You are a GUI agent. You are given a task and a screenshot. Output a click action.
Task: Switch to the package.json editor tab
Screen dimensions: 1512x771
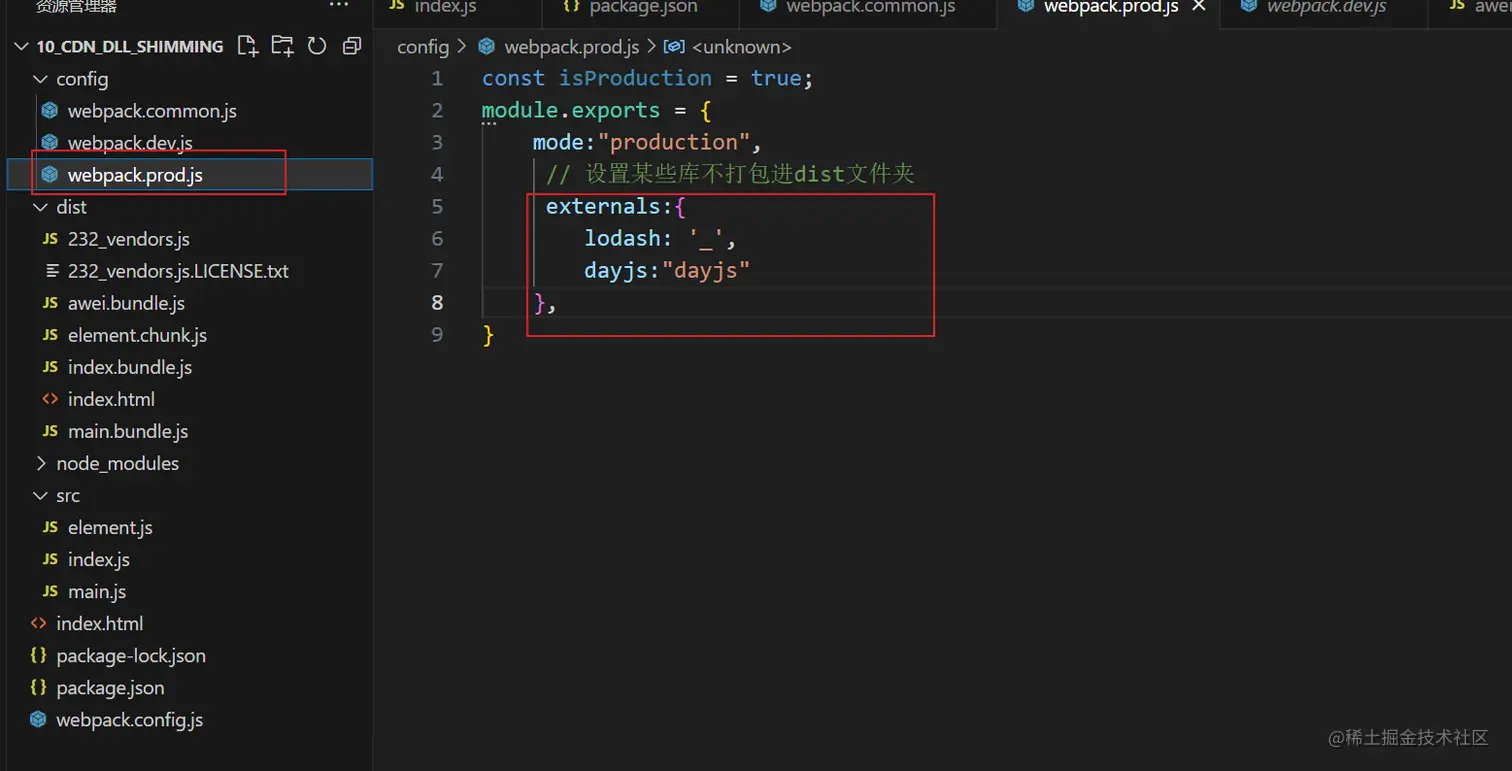pyautogui.click(x=641, y=9)
